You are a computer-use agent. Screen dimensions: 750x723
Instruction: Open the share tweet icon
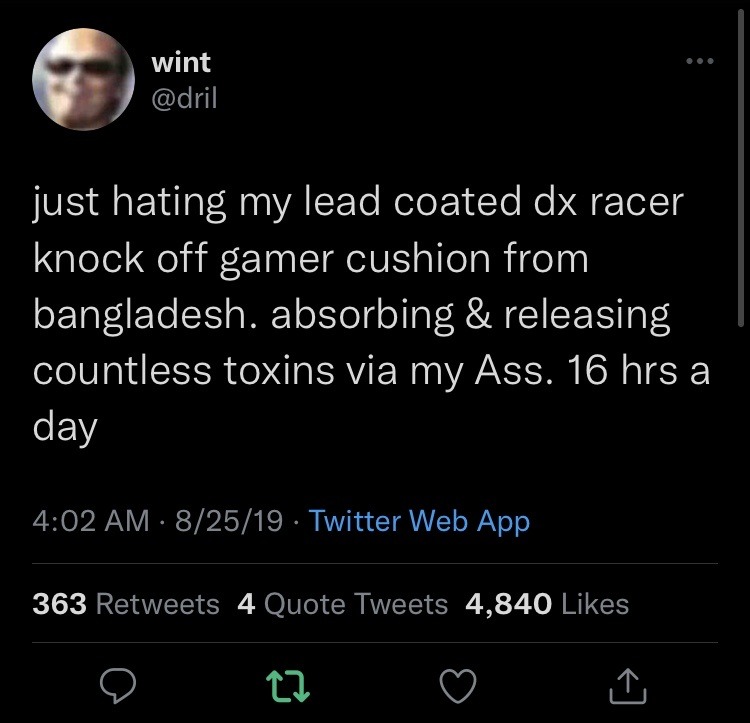[x=628, y=686]
